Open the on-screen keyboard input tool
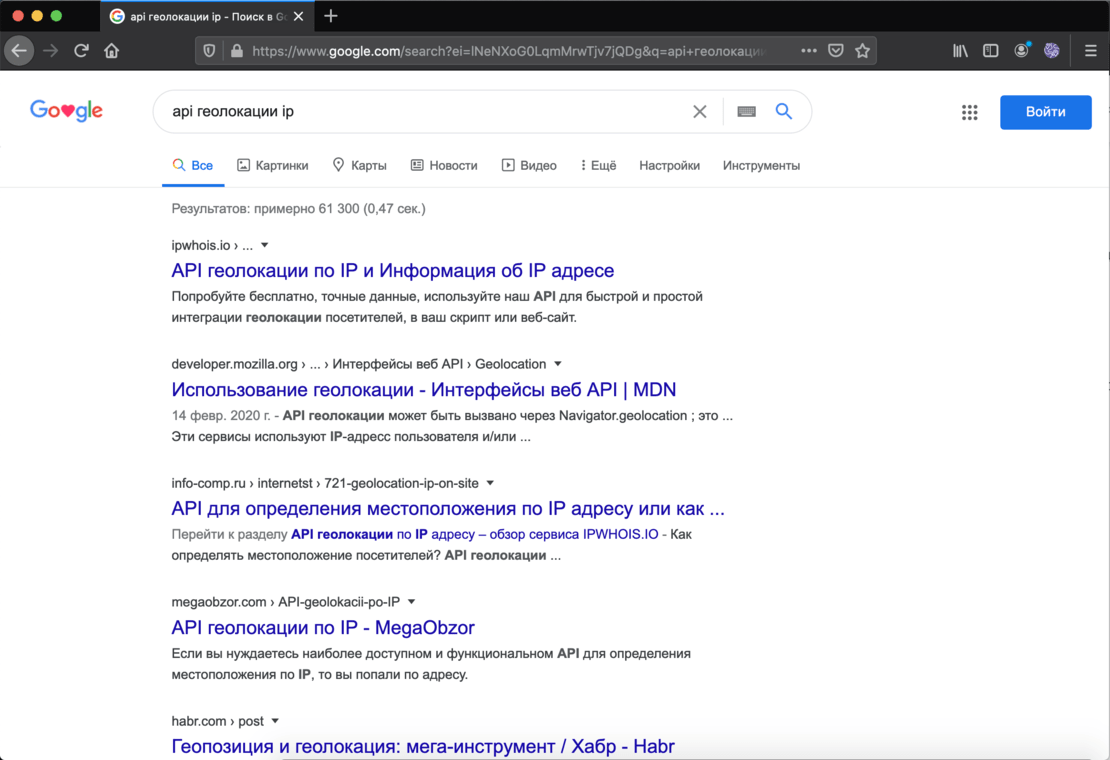 point(746,111)
